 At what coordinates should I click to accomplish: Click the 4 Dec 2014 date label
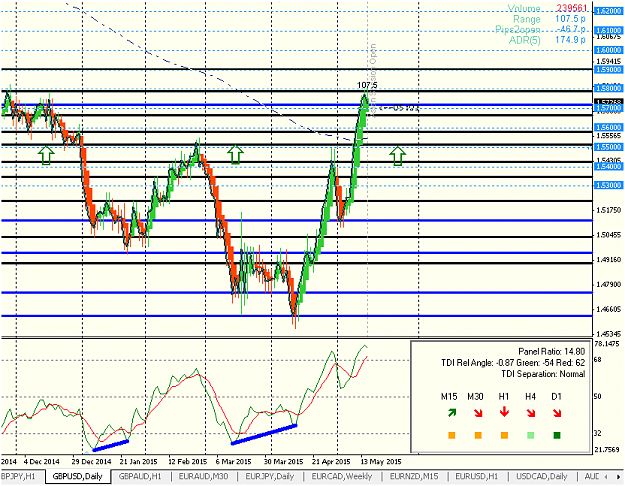[42, 462]
